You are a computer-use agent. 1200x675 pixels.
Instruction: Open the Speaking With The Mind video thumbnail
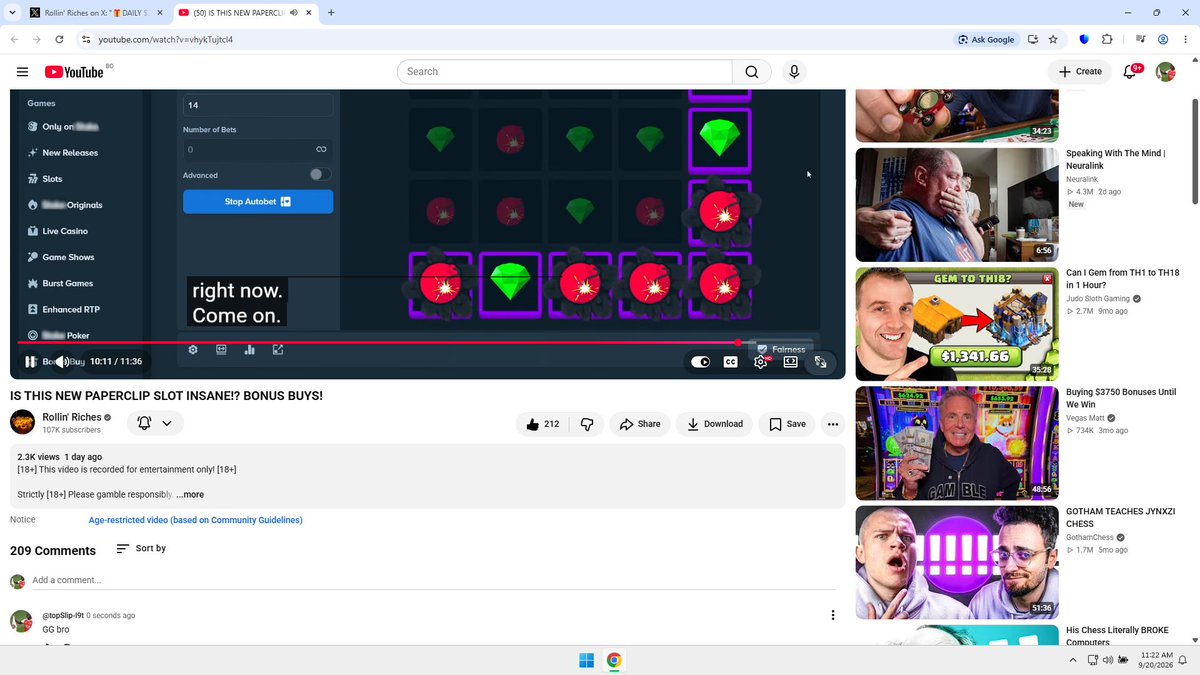957,205
